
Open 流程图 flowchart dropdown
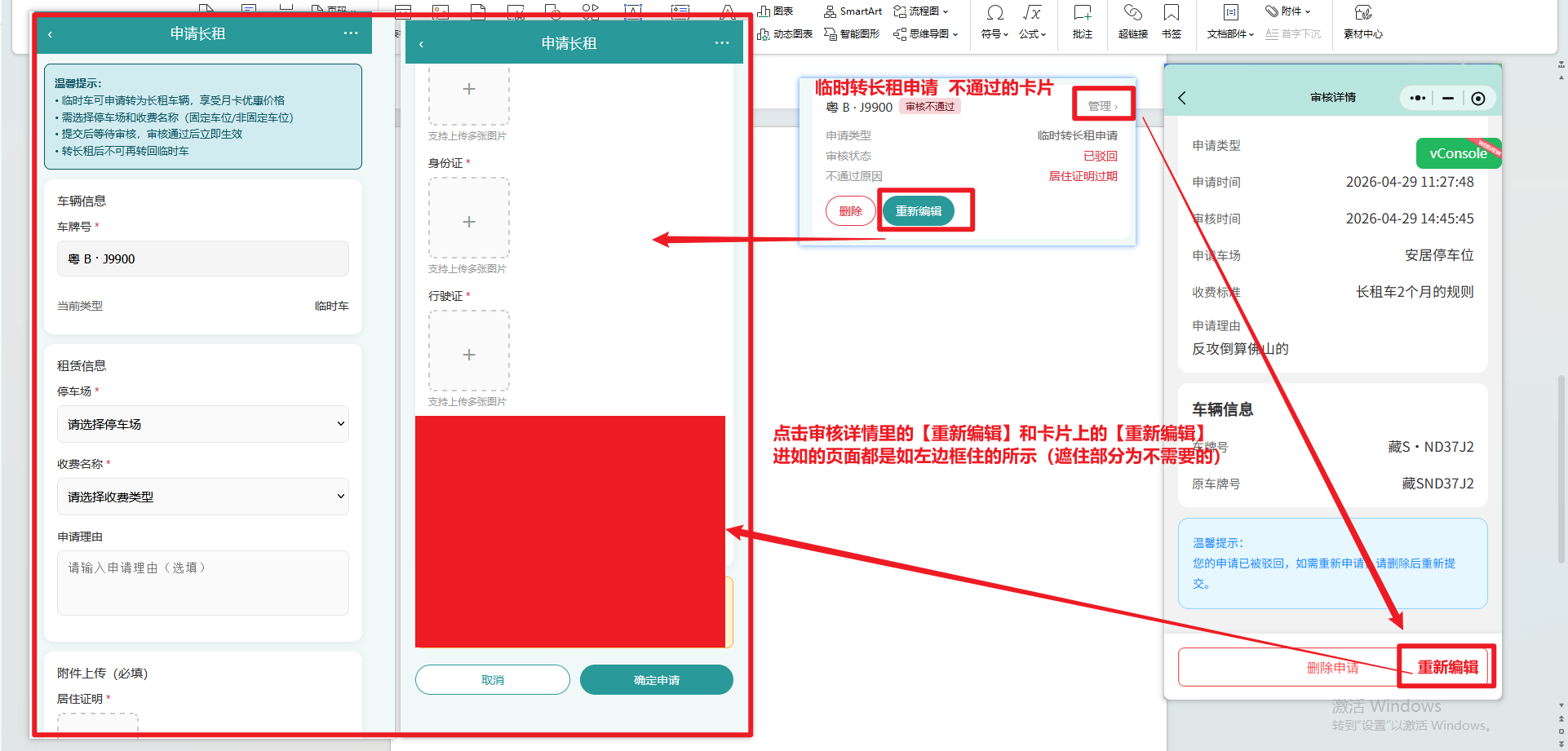pyautogui.click(x=921, y=11)
